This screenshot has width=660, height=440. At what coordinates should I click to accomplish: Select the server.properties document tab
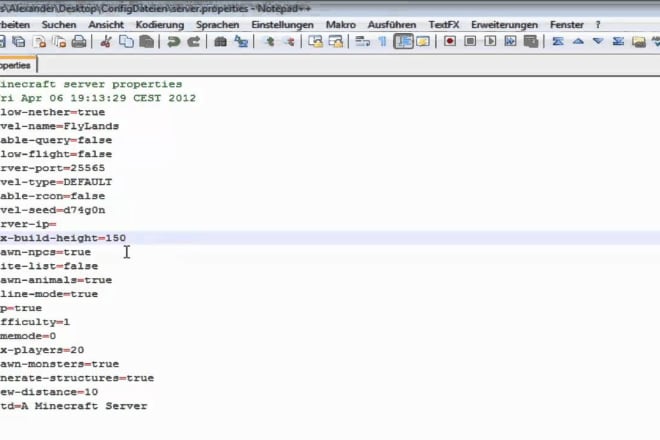pyautogui.click(x=17, y=65)
